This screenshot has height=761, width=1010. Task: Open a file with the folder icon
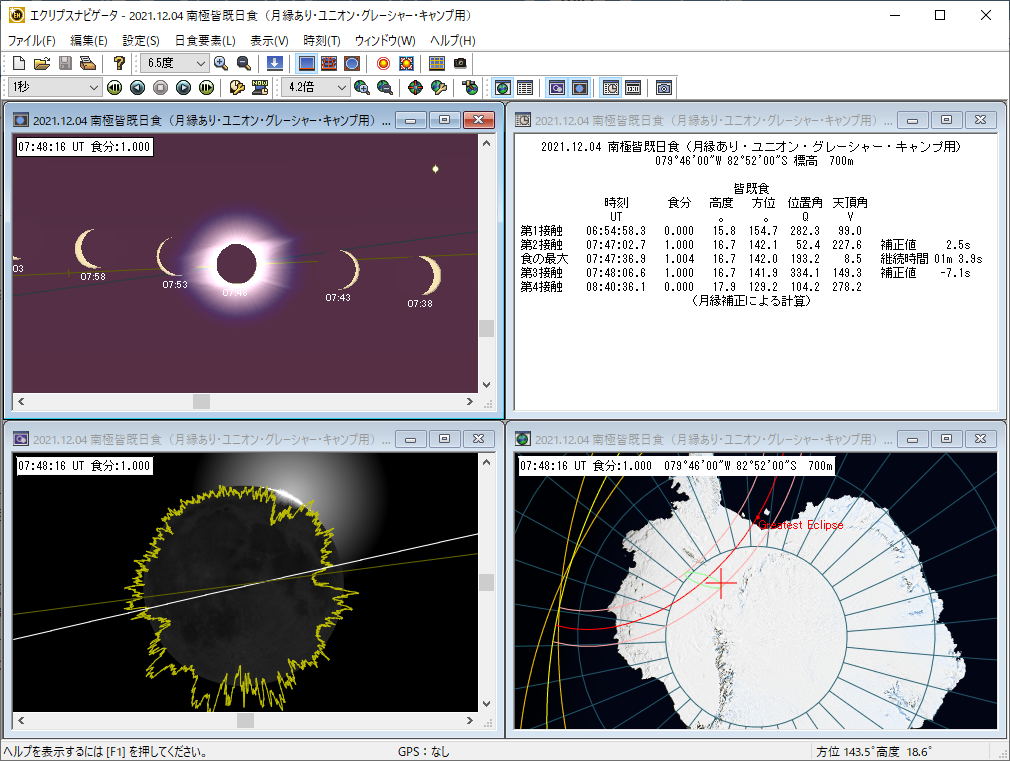tap(42, 63)
